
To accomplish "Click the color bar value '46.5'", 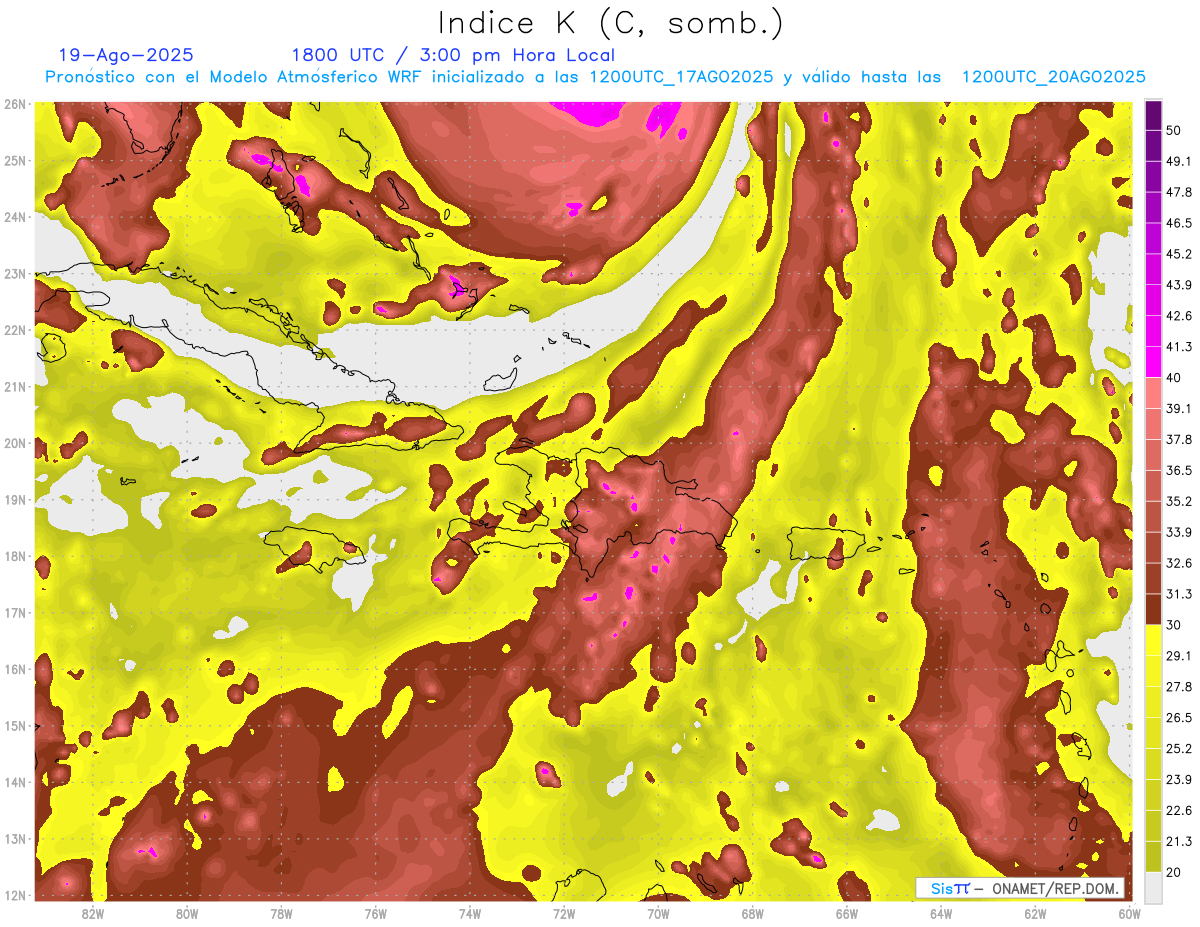I will click(1179, 223).
